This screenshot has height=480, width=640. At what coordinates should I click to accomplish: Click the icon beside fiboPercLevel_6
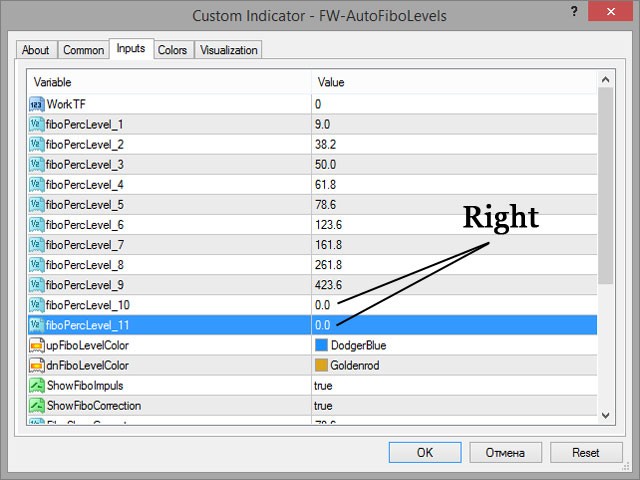tap(36, 224)
